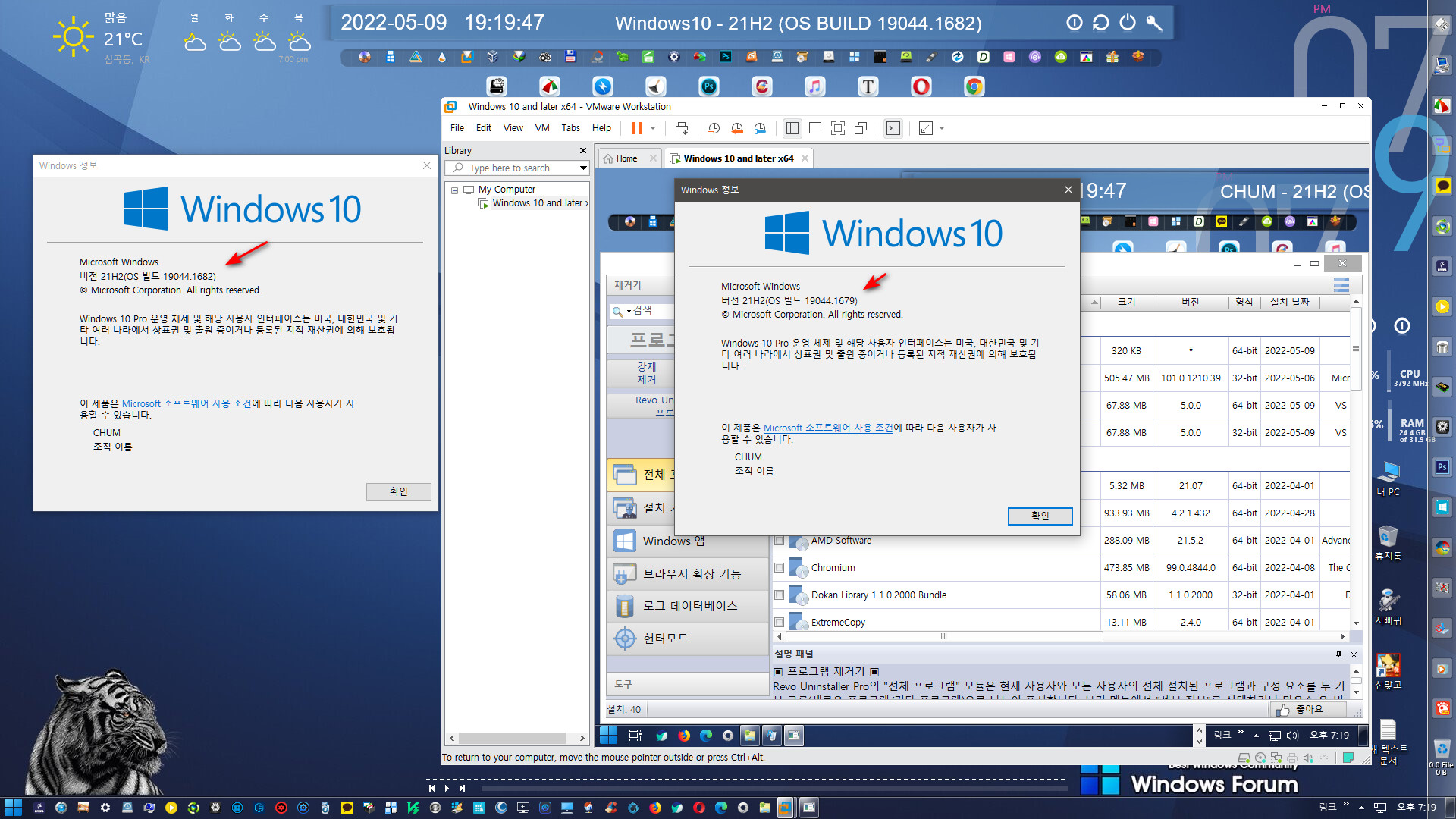Image resolution: width=1456 pixels, height=819 pixels.
Task: Open 휴지통 recycle bin desktop icon
Action: tap(1389, 542)
